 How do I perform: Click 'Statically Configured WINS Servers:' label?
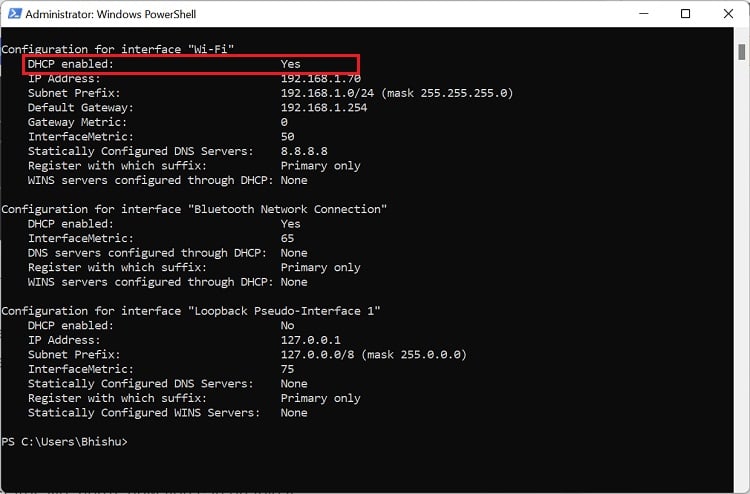(144, 413)
